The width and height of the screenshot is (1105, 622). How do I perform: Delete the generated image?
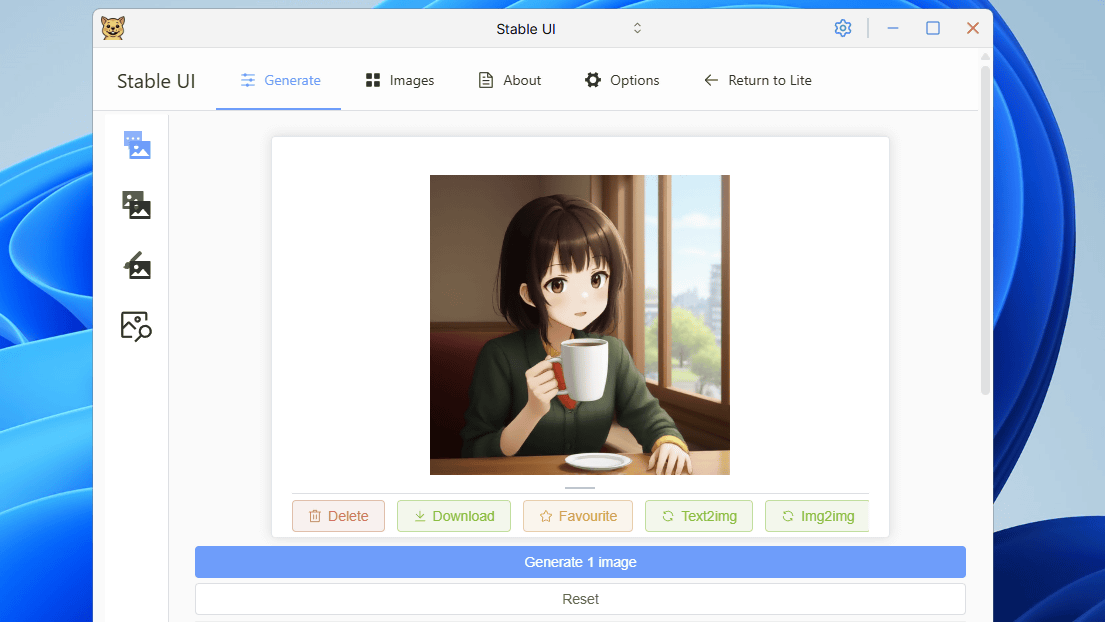(338, 516)
